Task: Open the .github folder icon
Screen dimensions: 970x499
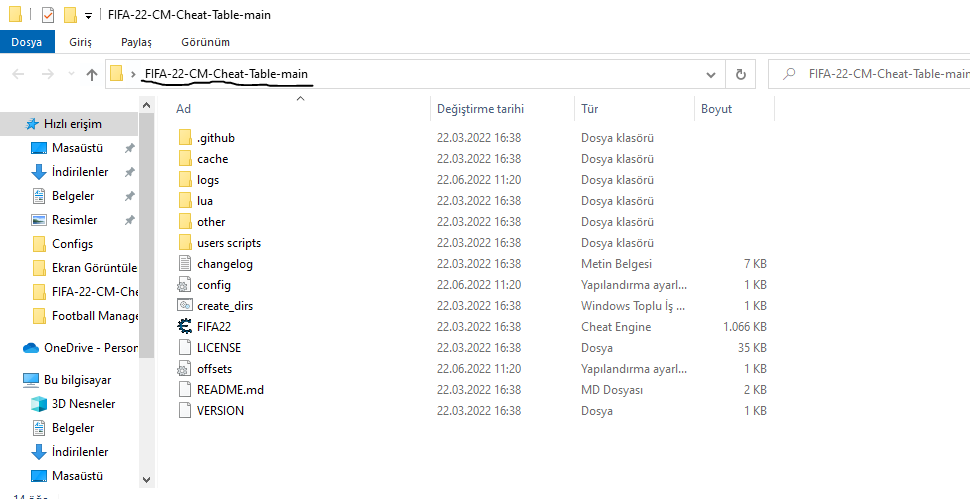Action: pos(185,138)
